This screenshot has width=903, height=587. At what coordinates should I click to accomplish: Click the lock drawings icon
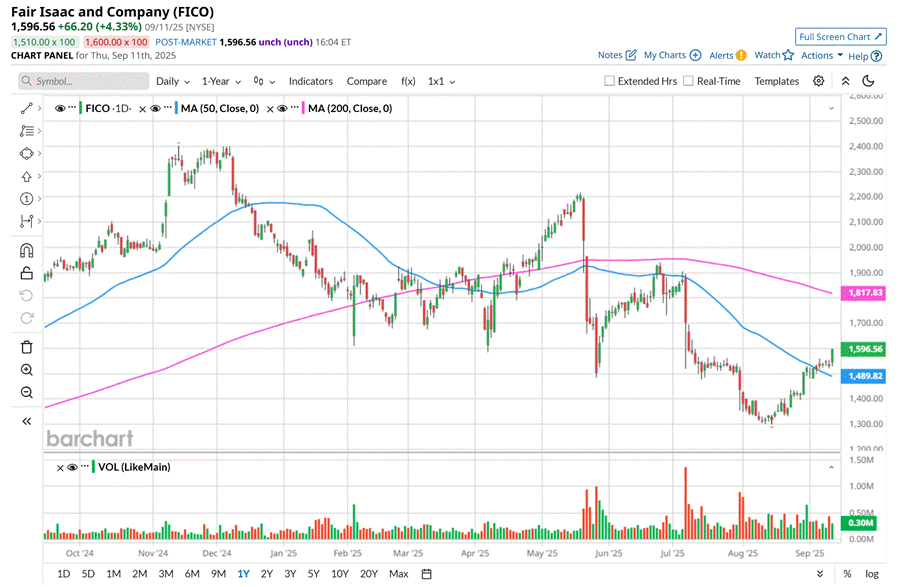(x=26, y=272)
